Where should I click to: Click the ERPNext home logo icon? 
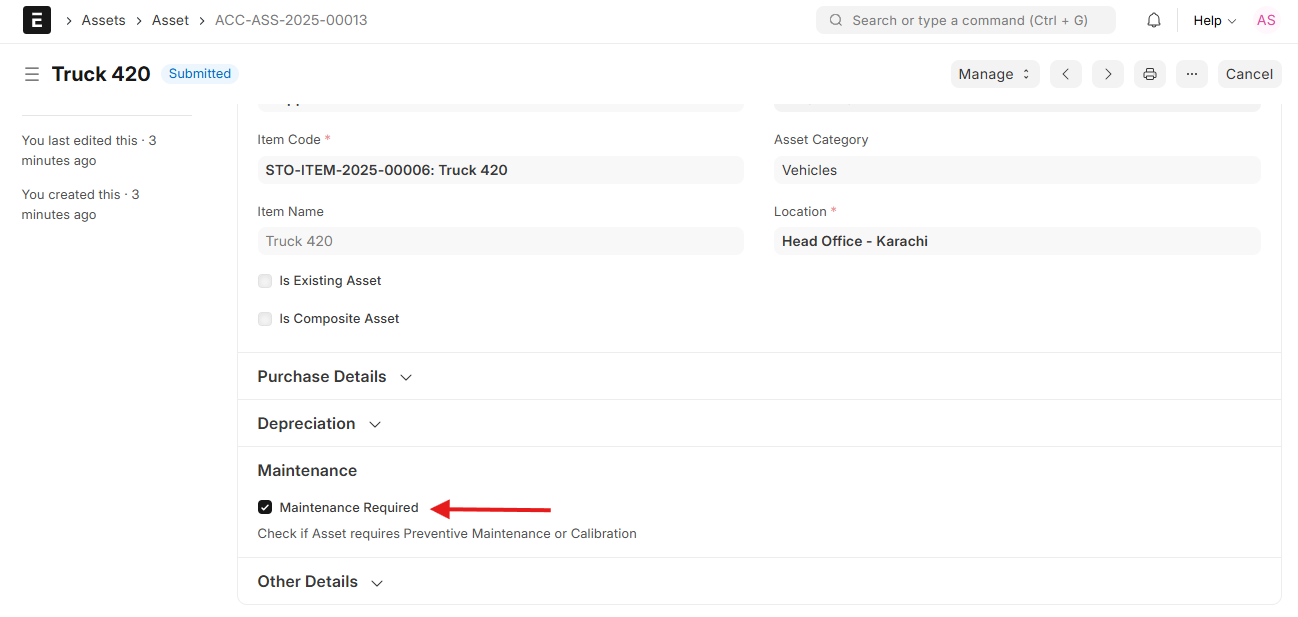(x=37, y=20)
